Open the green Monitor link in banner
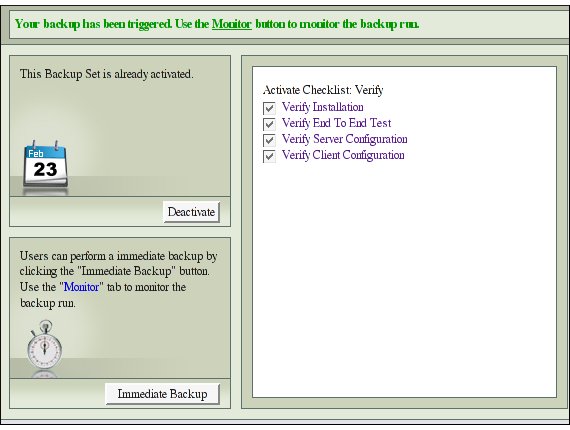 (232, 24)
